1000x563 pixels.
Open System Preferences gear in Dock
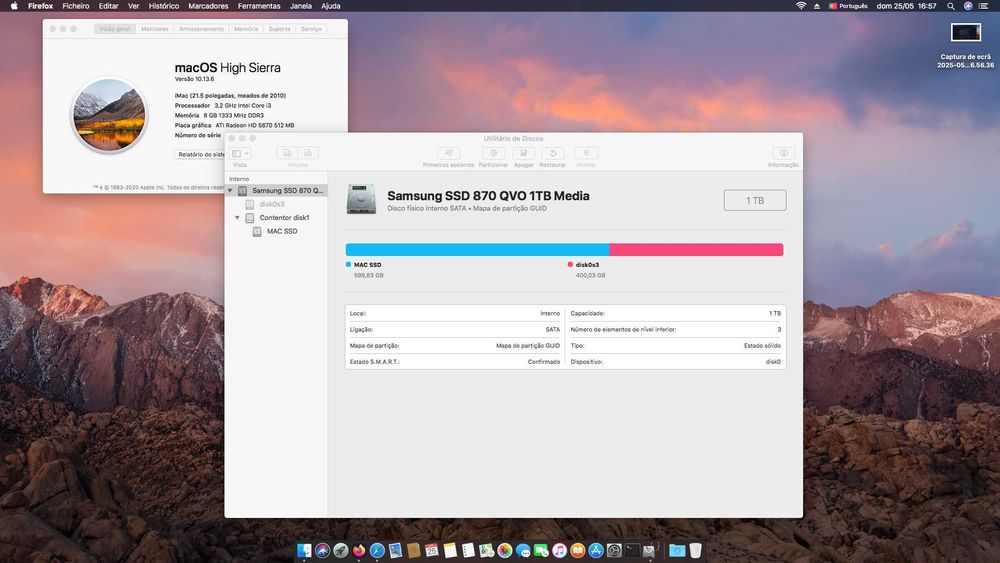(x=614, y=550)
